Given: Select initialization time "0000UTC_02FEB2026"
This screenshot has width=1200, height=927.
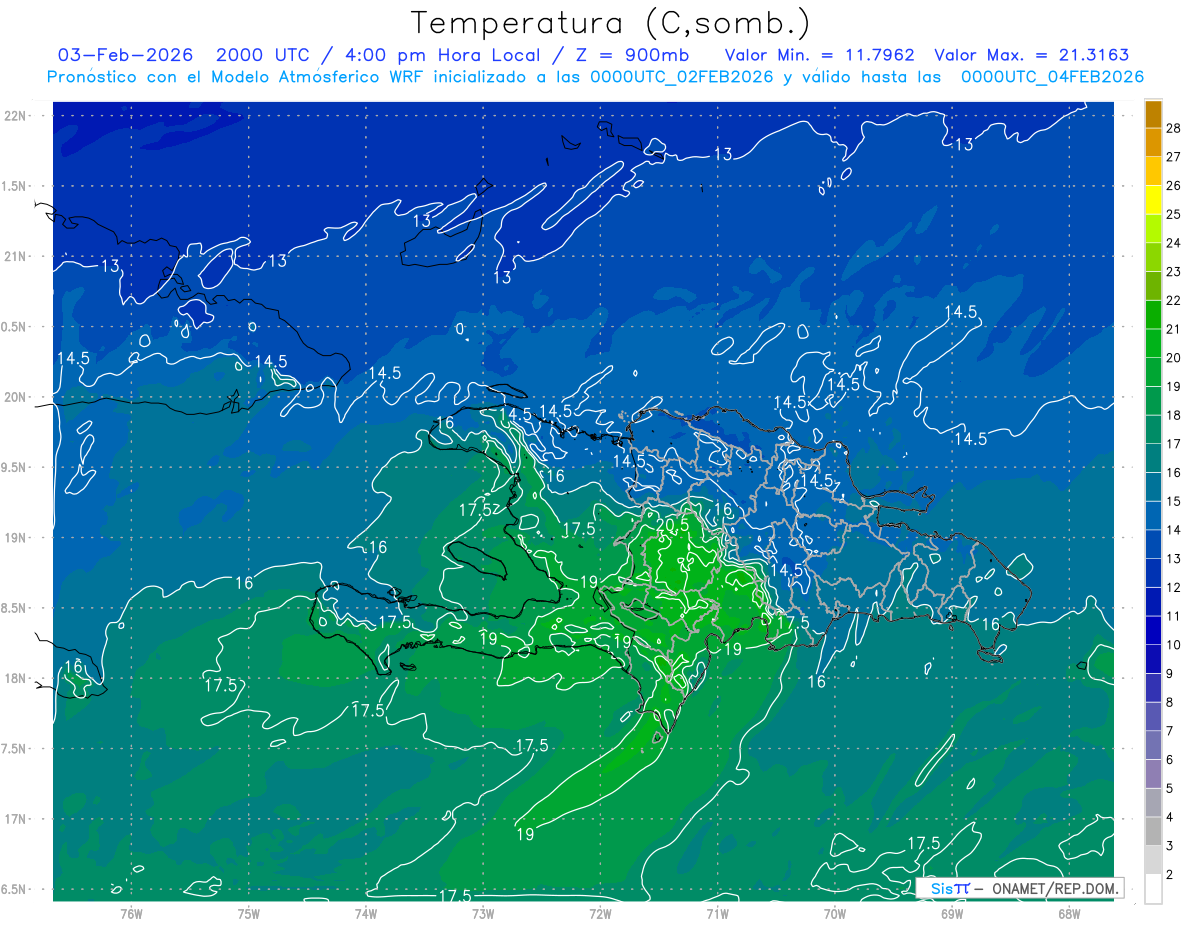Looking at the screenshot, I should tap(682, 77).
